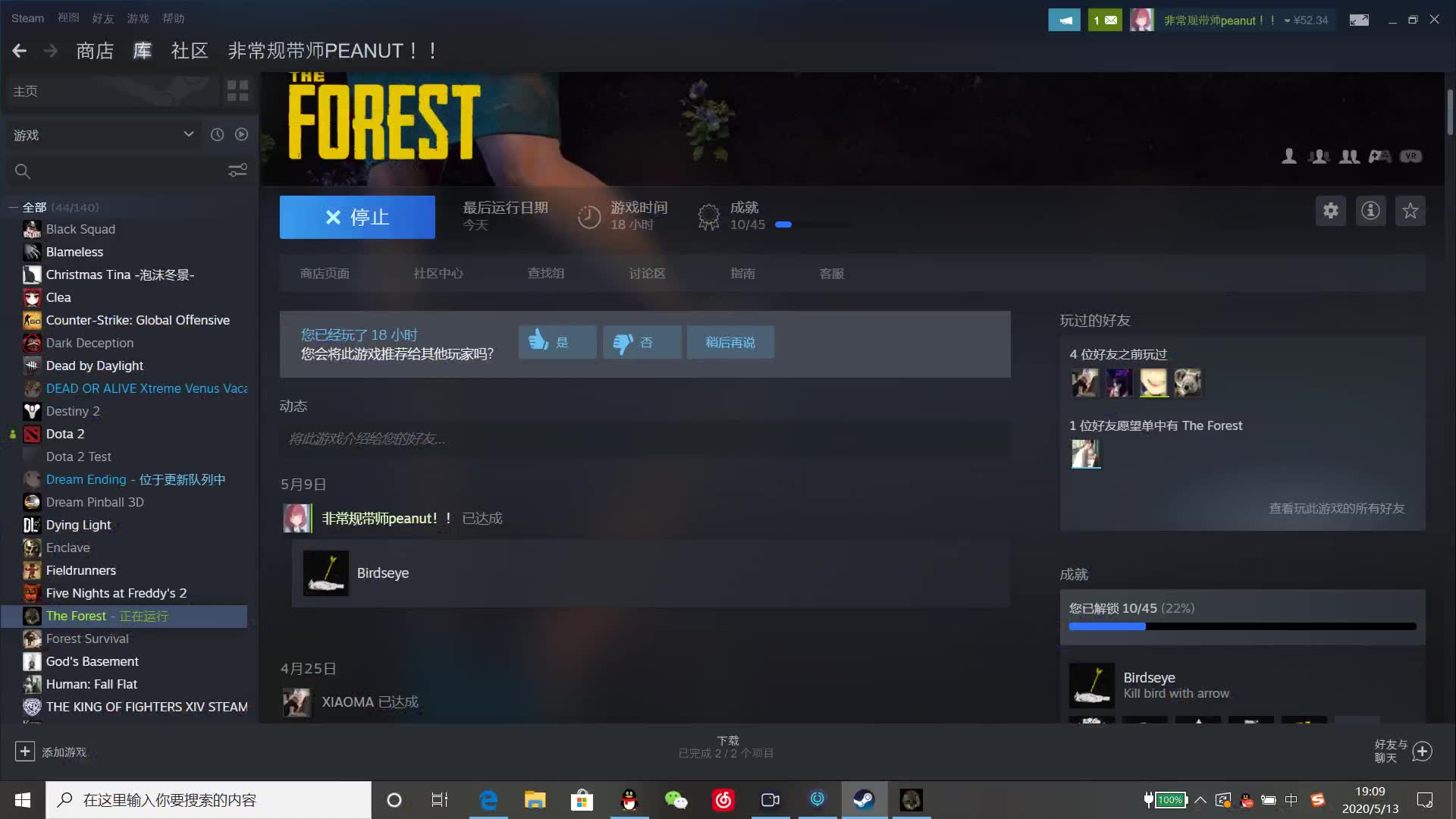The image size is (1456, 819).
Task: Select Human: Fall Flat game
Action: [x=91, y=684]
